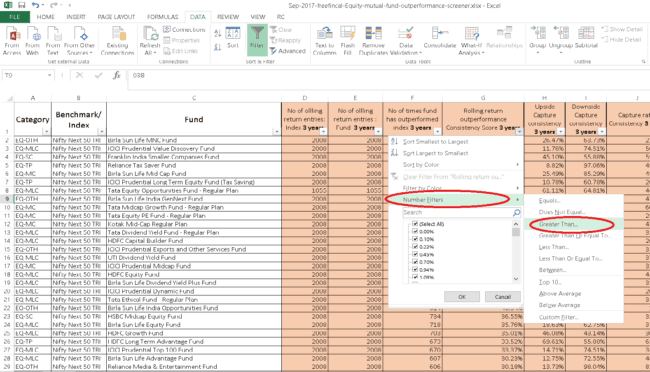Open the Benchmark/Index column filter dropdown
Viewport: 650px width, 372px height.
coord(102,131)
